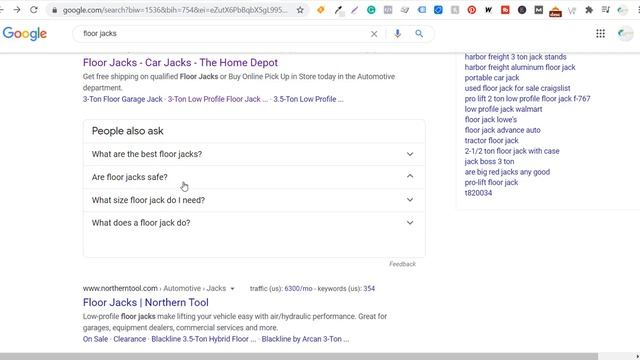Open the red square extension icon
The width and height of the screenshot is (640, 360).
tap(505, 10)
